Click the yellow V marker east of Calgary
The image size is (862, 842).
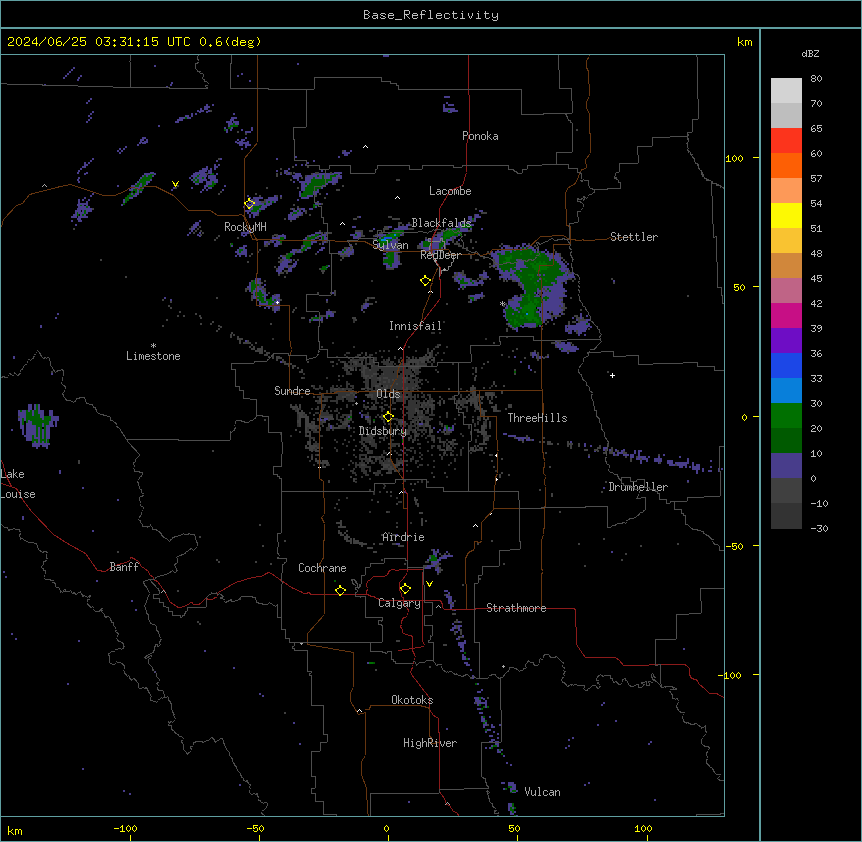(x=429, y=584)
